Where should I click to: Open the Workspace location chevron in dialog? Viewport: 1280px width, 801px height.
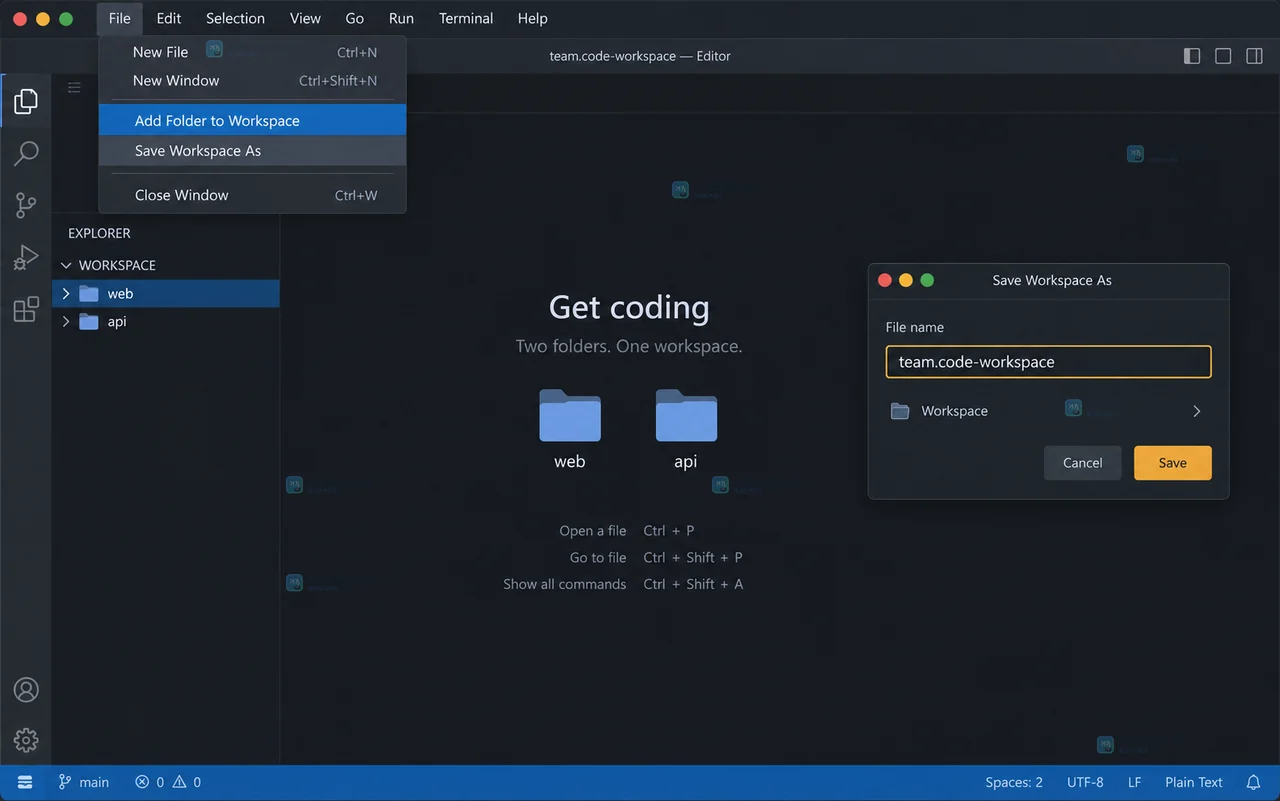pyautogui.click(x=1197, y=411)
